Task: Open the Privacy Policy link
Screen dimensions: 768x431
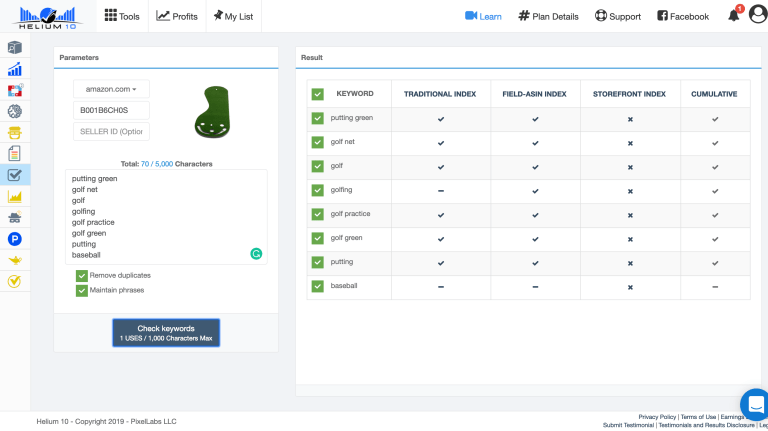Action: 657,417
